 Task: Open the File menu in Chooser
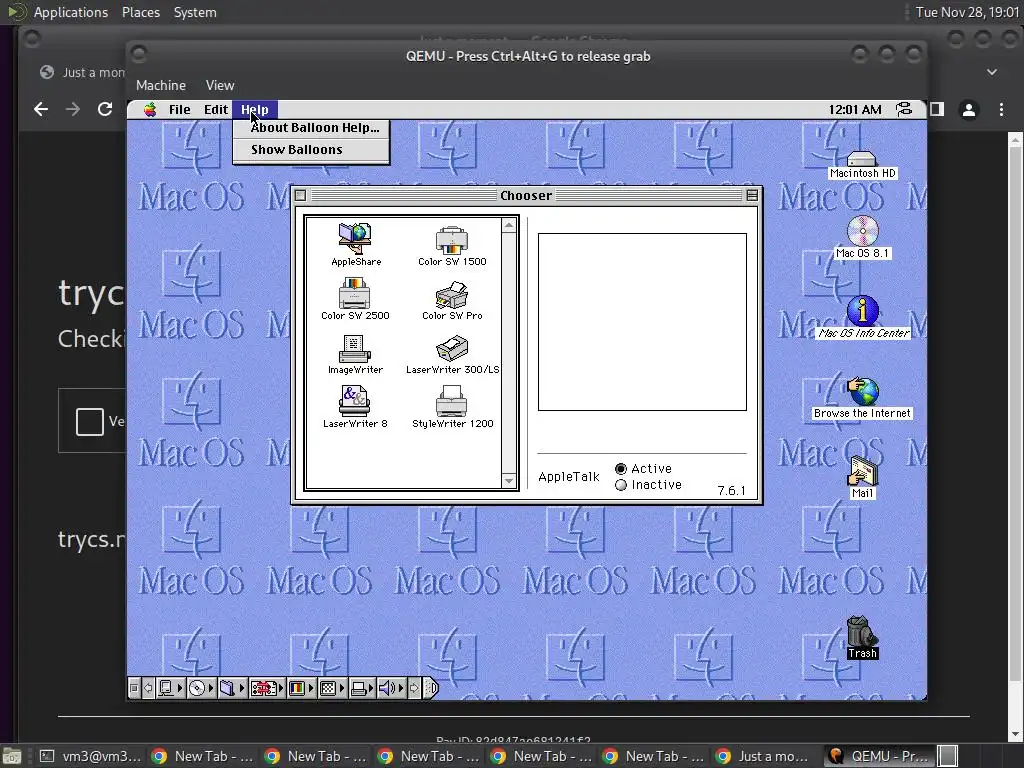click(x=180, y=110)
